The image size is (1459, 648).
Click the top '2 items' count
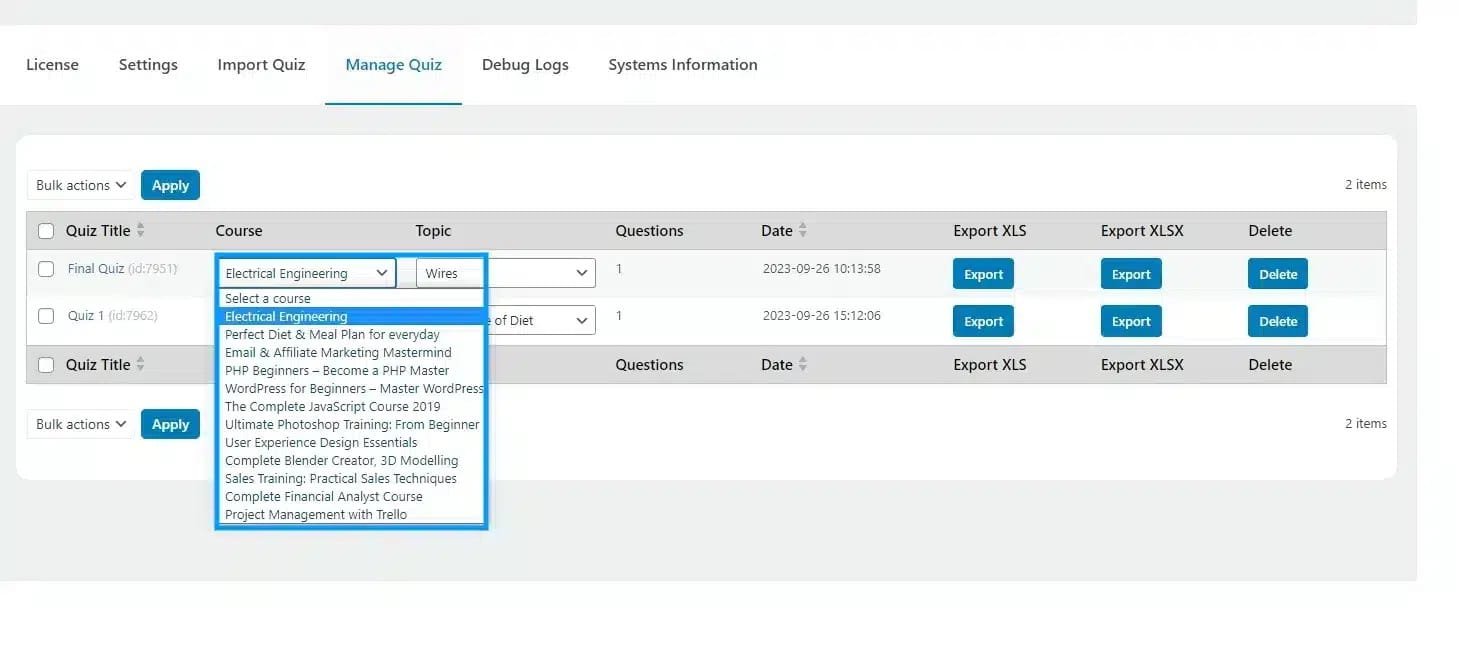pos(1365,185)
